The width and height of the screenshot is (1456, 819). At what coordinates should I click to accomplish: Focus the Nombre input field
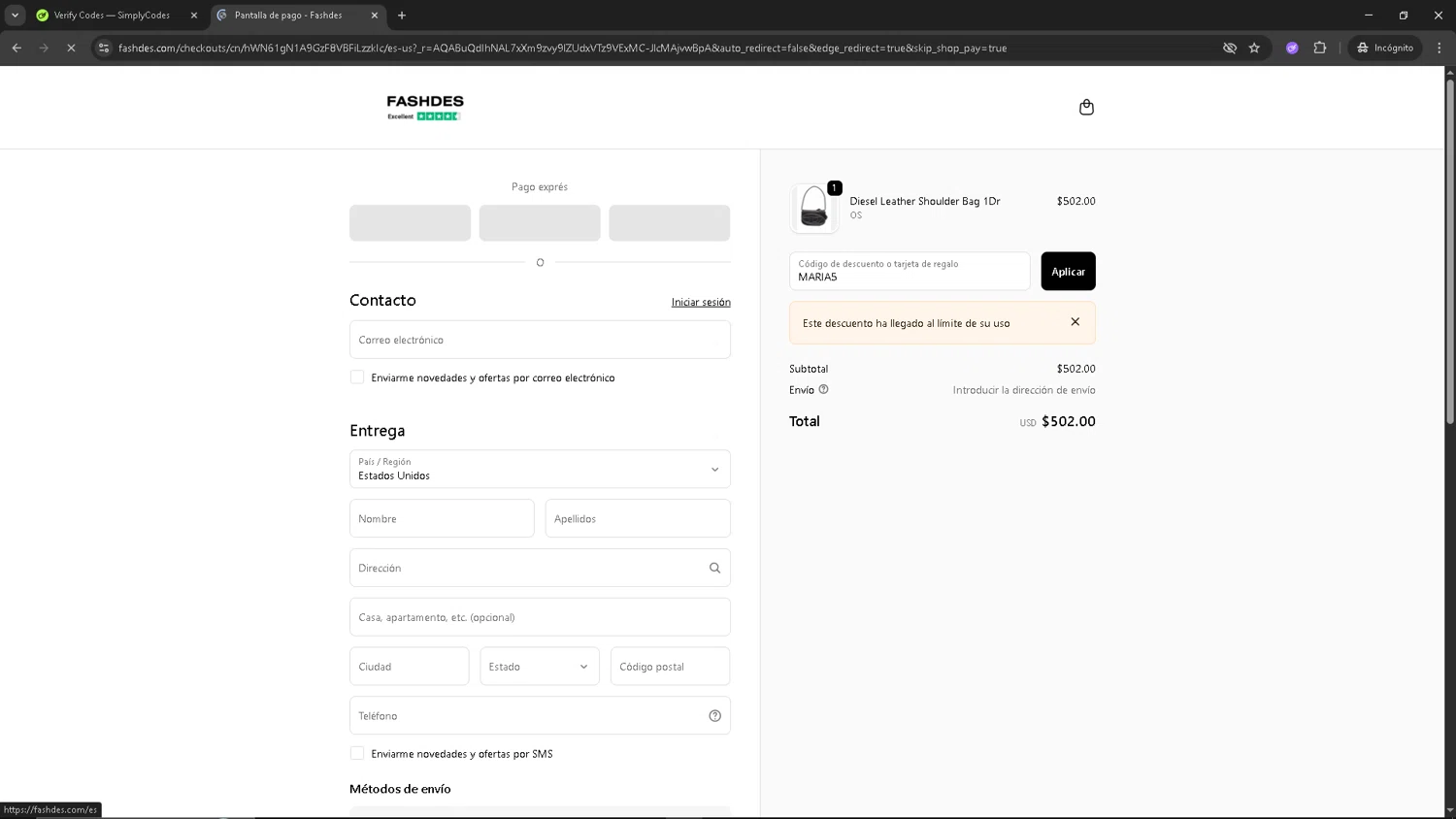pyautogui.click(x=442, y=519)
